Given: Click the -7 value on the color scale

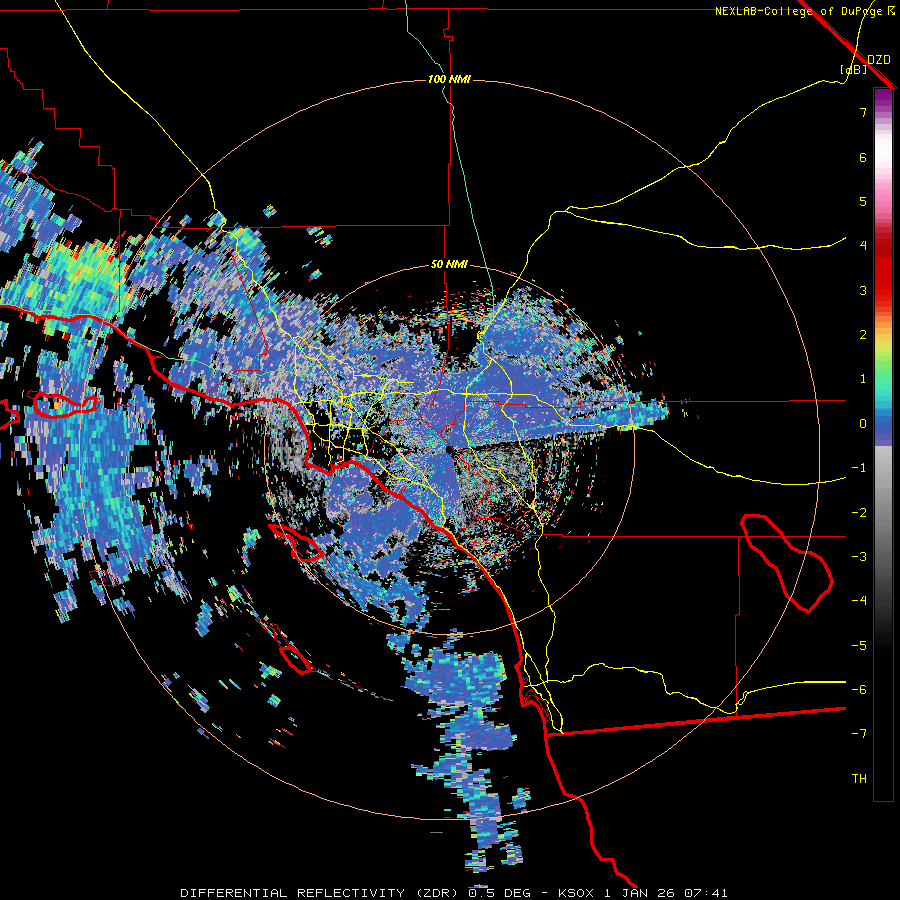Looking at the screenshot, I should pos(859,734).
